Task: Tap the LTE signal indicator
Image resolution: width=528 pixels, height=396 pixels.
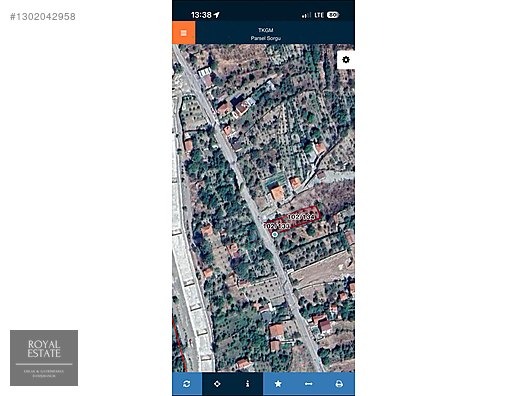Action: [x=319, y=15]
